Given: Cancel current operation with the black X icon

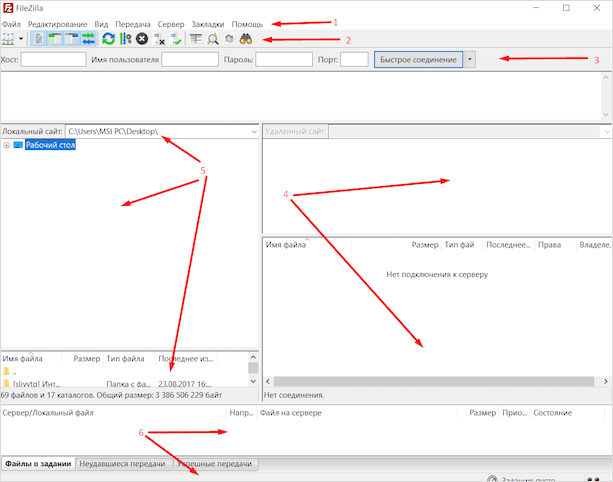Looking at the screenshot, I should pyautogui.click(x=142, y=39).
